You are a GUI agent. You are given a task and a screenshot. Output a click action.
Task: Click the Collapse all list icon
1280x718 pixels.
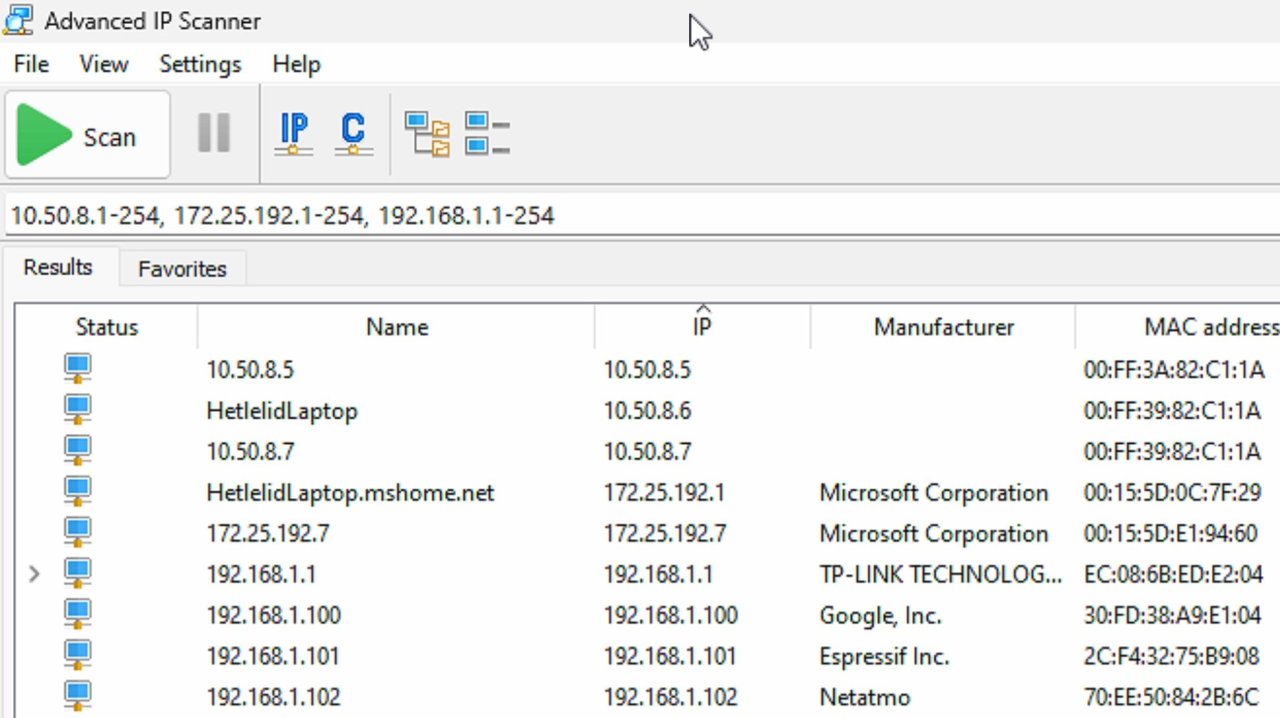point(487,134)
